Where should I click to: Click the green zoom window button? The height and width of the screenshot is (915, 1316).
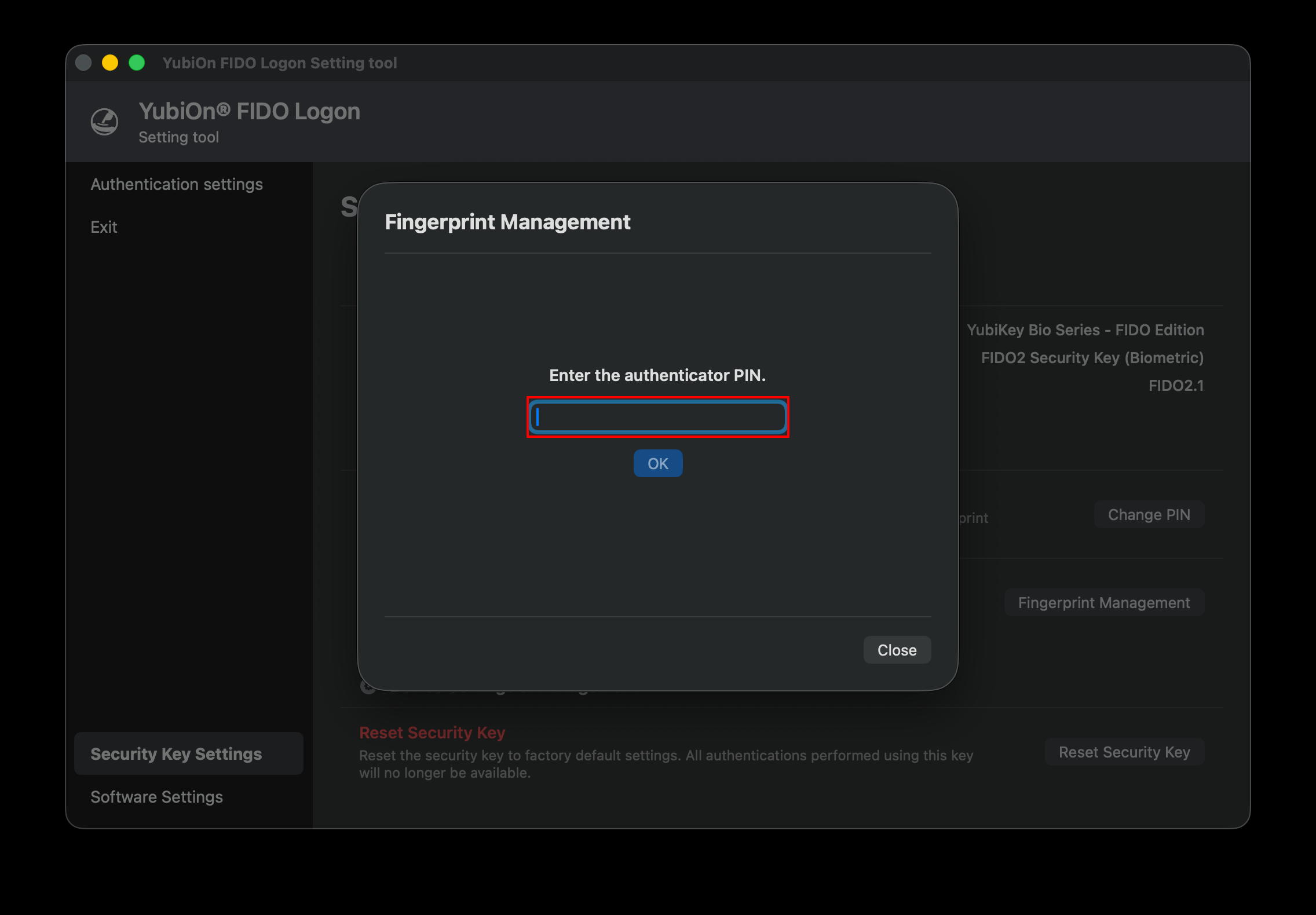137,63
